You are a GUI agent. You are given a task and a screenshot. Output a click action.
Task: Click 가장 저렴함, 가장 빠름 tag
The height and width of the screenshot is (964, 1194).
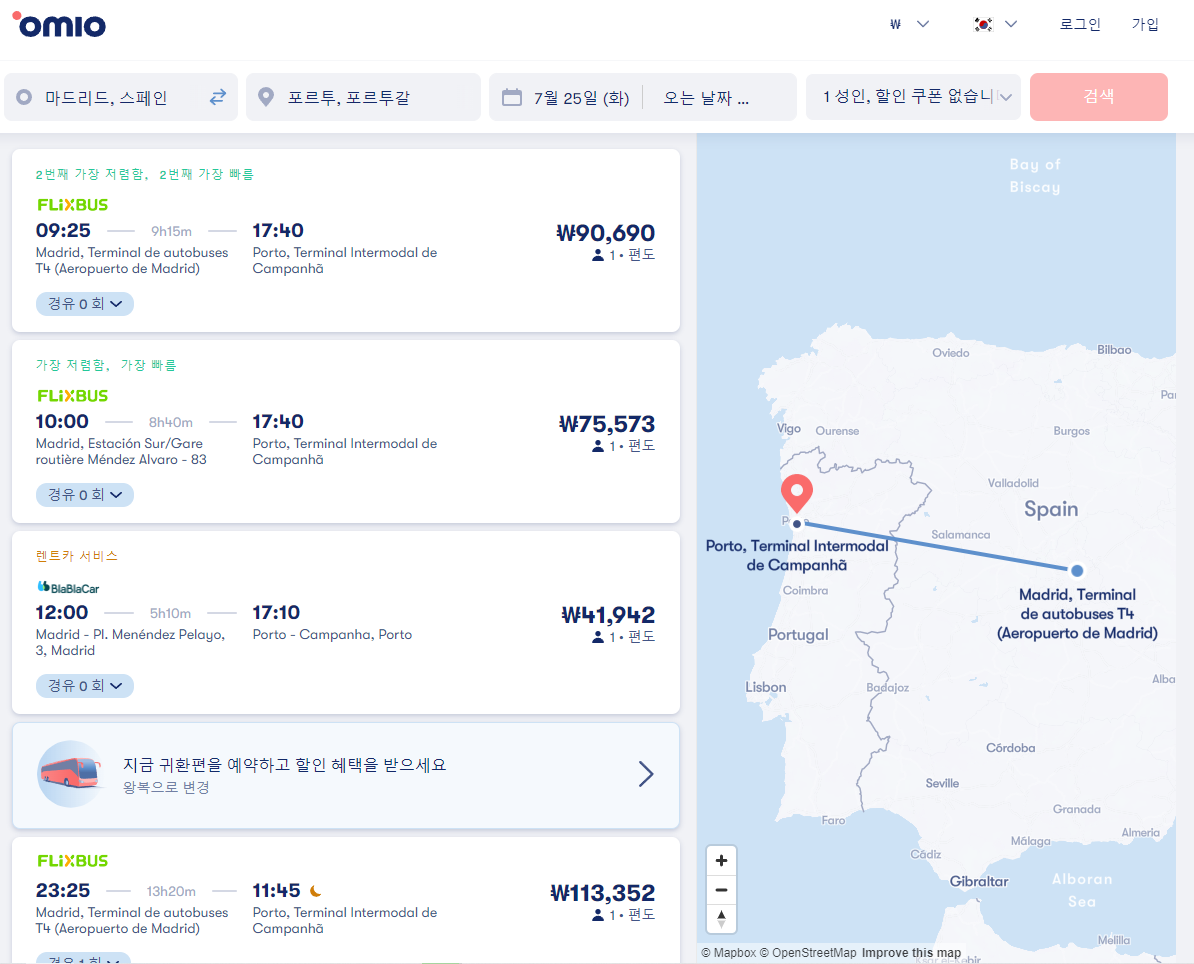(106, 365)
